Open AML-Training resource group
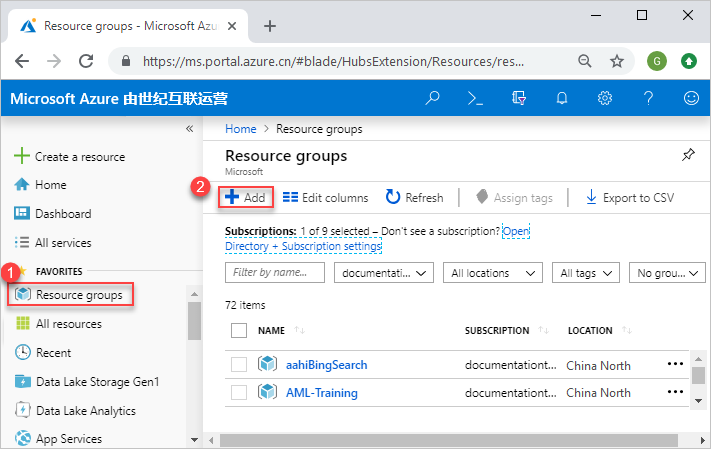Viewport: 711px width, 449px height. click(322, 393)
